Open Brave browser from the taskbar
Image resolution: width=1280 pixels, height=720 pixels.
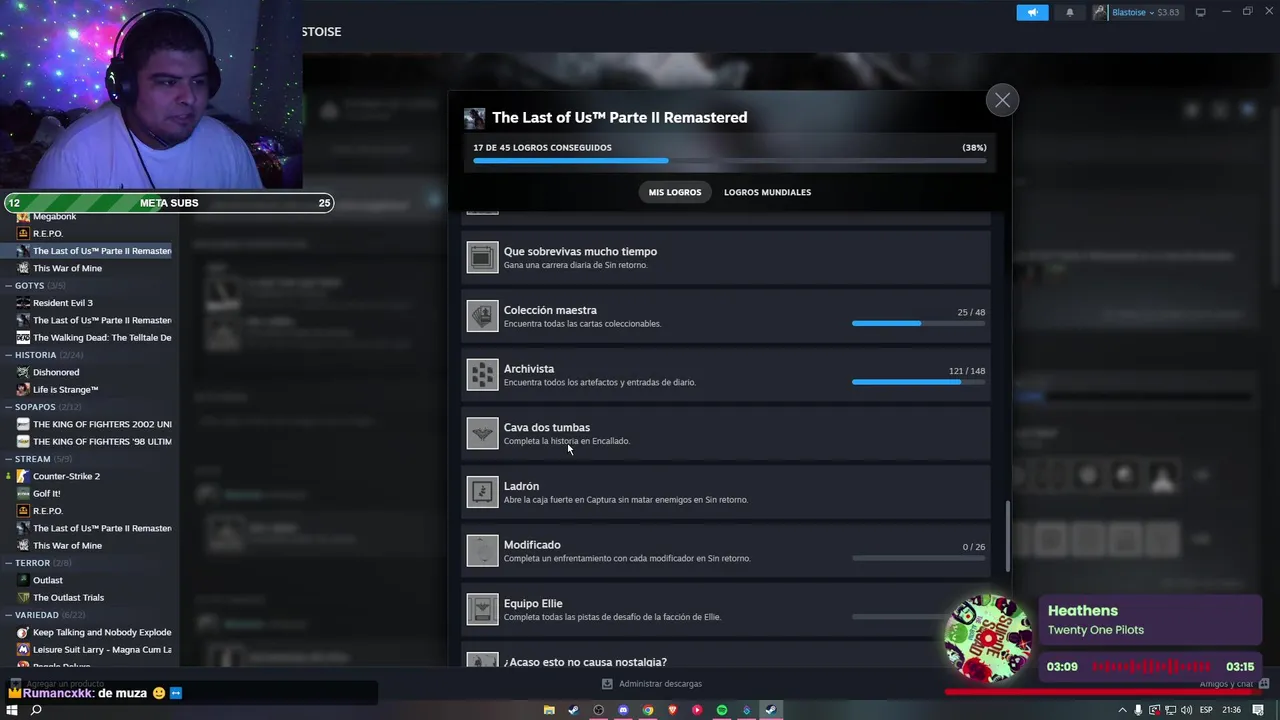pyautogui.click(x=672, y=710)
